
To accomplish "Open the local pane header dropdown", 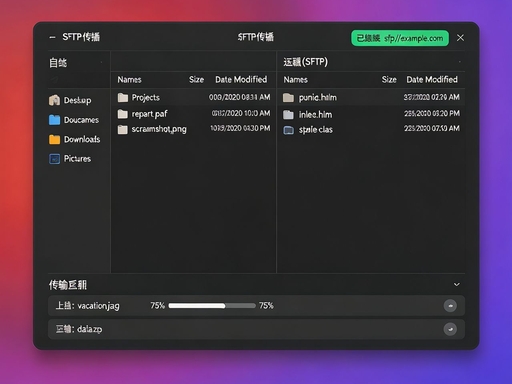I will coord(101,62).
